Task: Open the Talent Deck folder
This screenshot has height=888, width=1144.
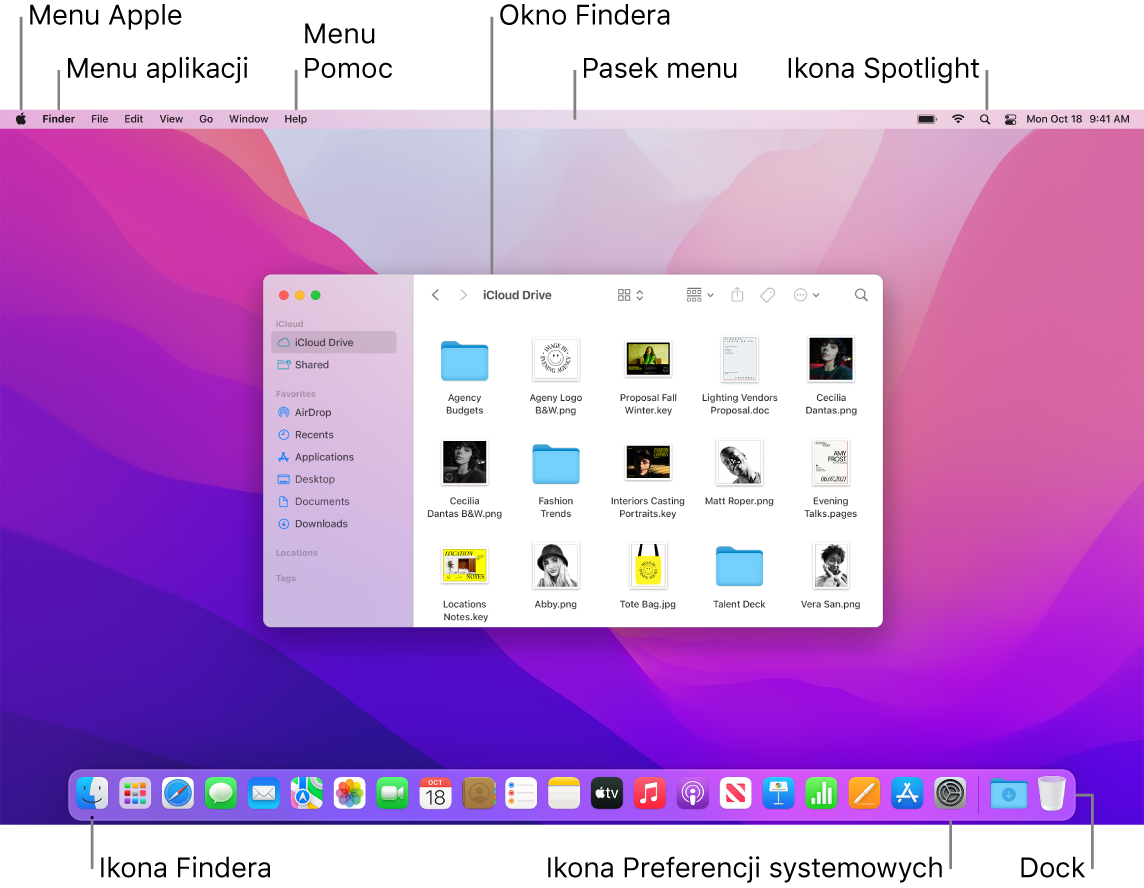Action: [739, 565]
